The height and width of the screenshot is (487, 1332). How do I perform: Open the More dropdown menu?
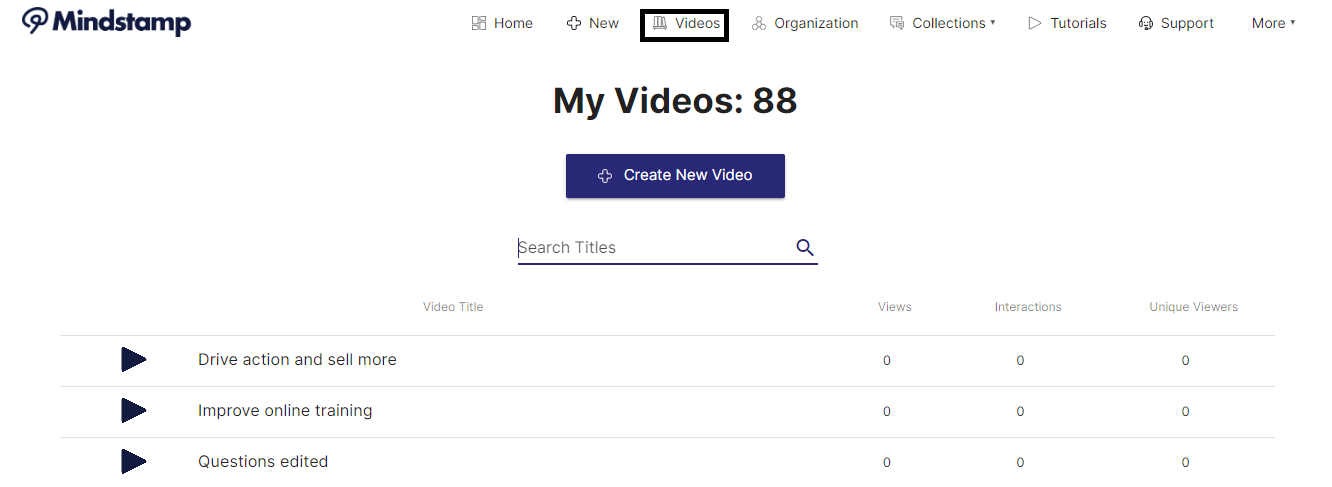click(1273, 23)
